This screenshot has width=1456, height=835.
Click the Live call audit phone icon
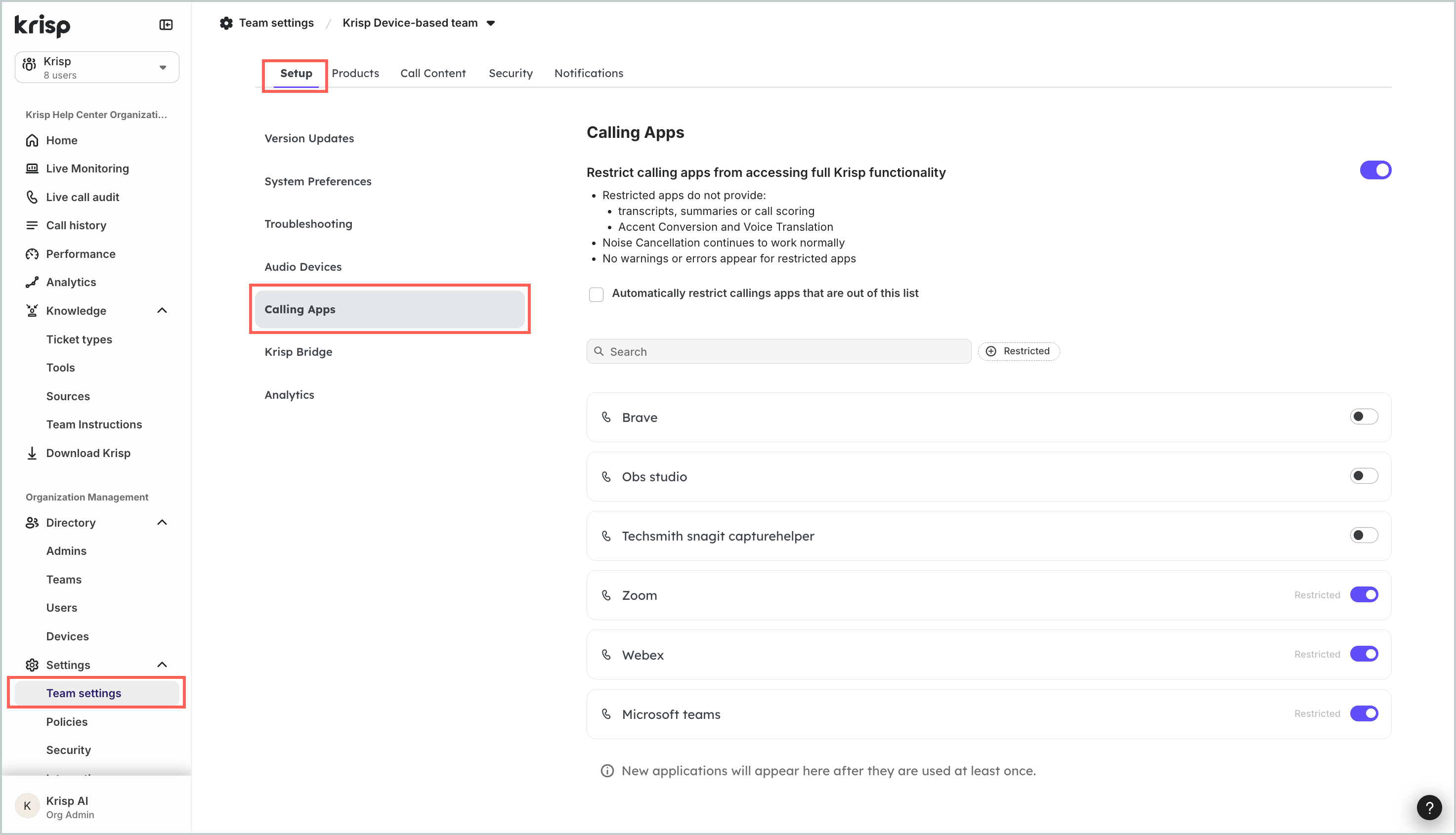[32, 197]
